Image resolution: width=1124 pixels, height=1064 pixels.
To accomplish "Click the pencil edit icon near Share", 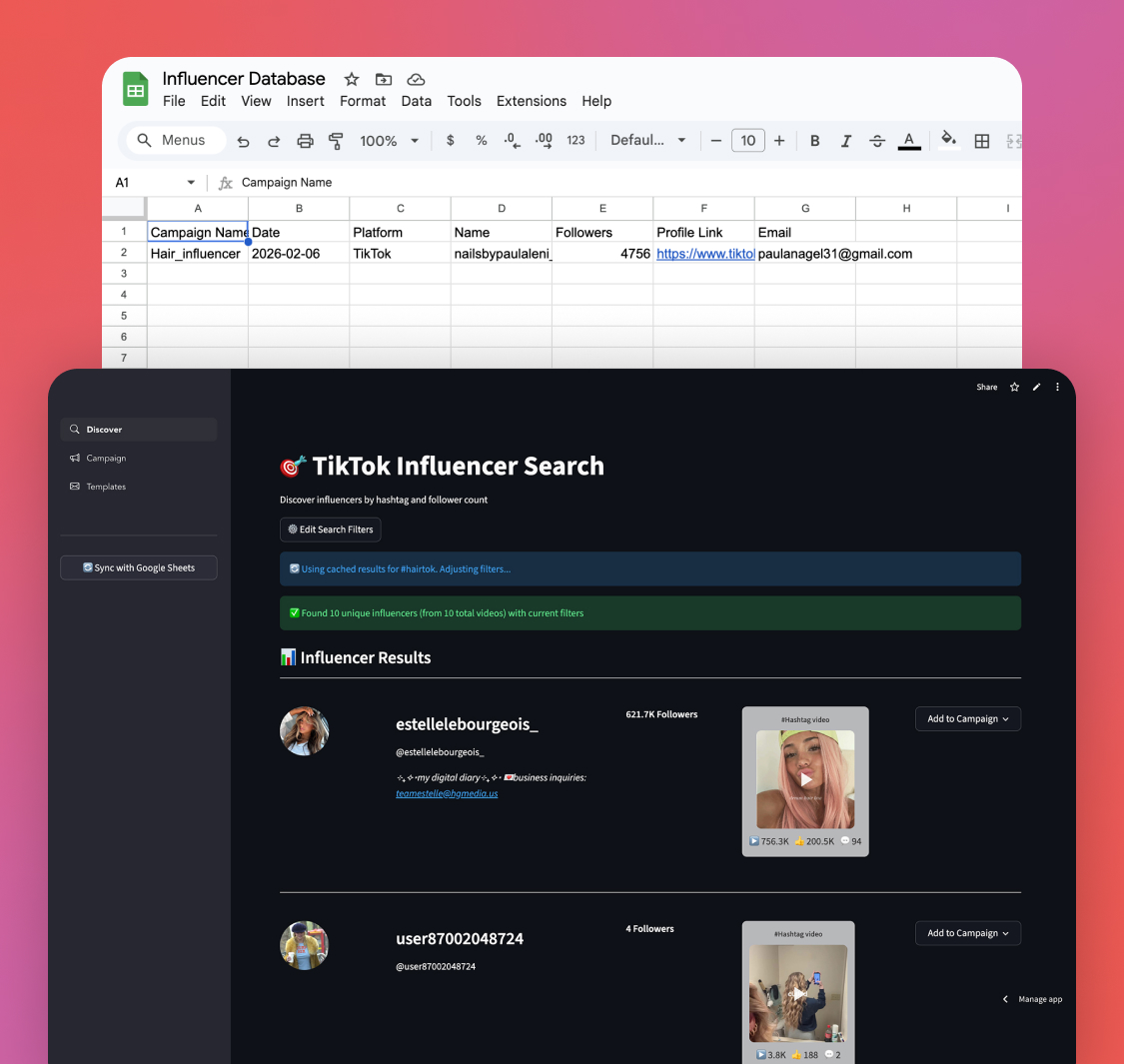I will [x=1036, y=388].
